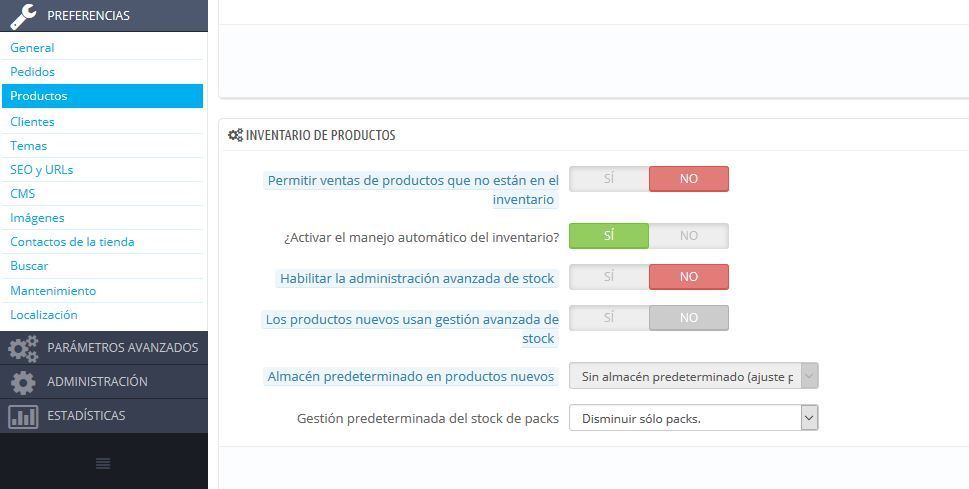Screen dimensions: 969x489
Task: Open the SEO y URLs settings
Action: (41, 169)
